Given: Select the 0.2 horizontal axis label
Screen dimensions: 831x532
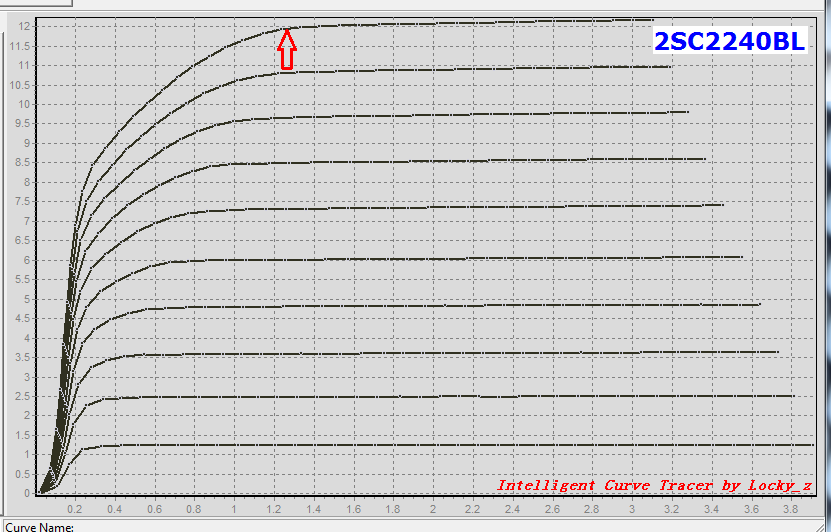Looking at the screenshot, I should pos(75,510).
